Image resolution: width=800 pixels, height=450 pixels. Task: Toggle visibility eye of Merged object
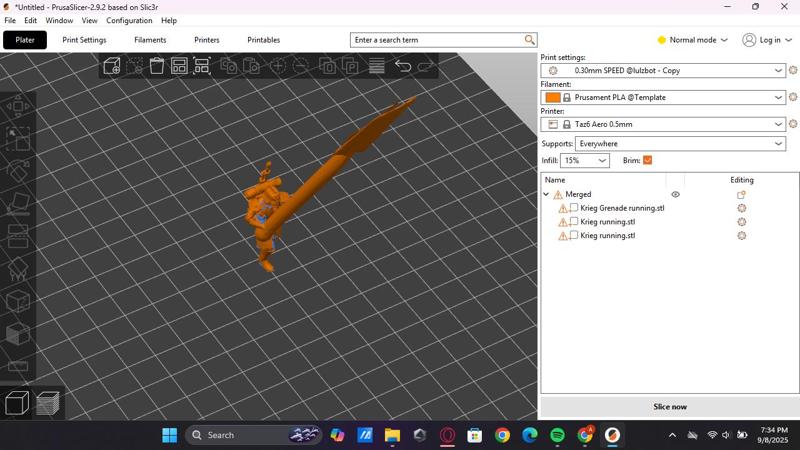click(676, 194)
